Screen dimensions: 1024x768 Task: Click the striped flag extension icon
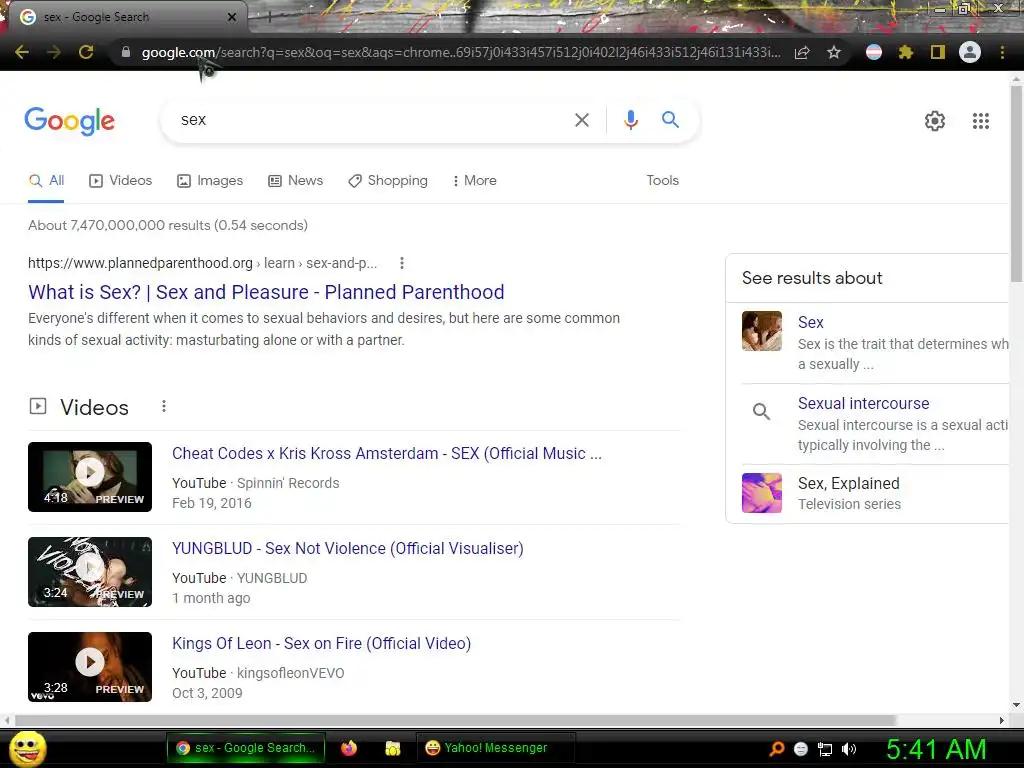coord(874,52)
